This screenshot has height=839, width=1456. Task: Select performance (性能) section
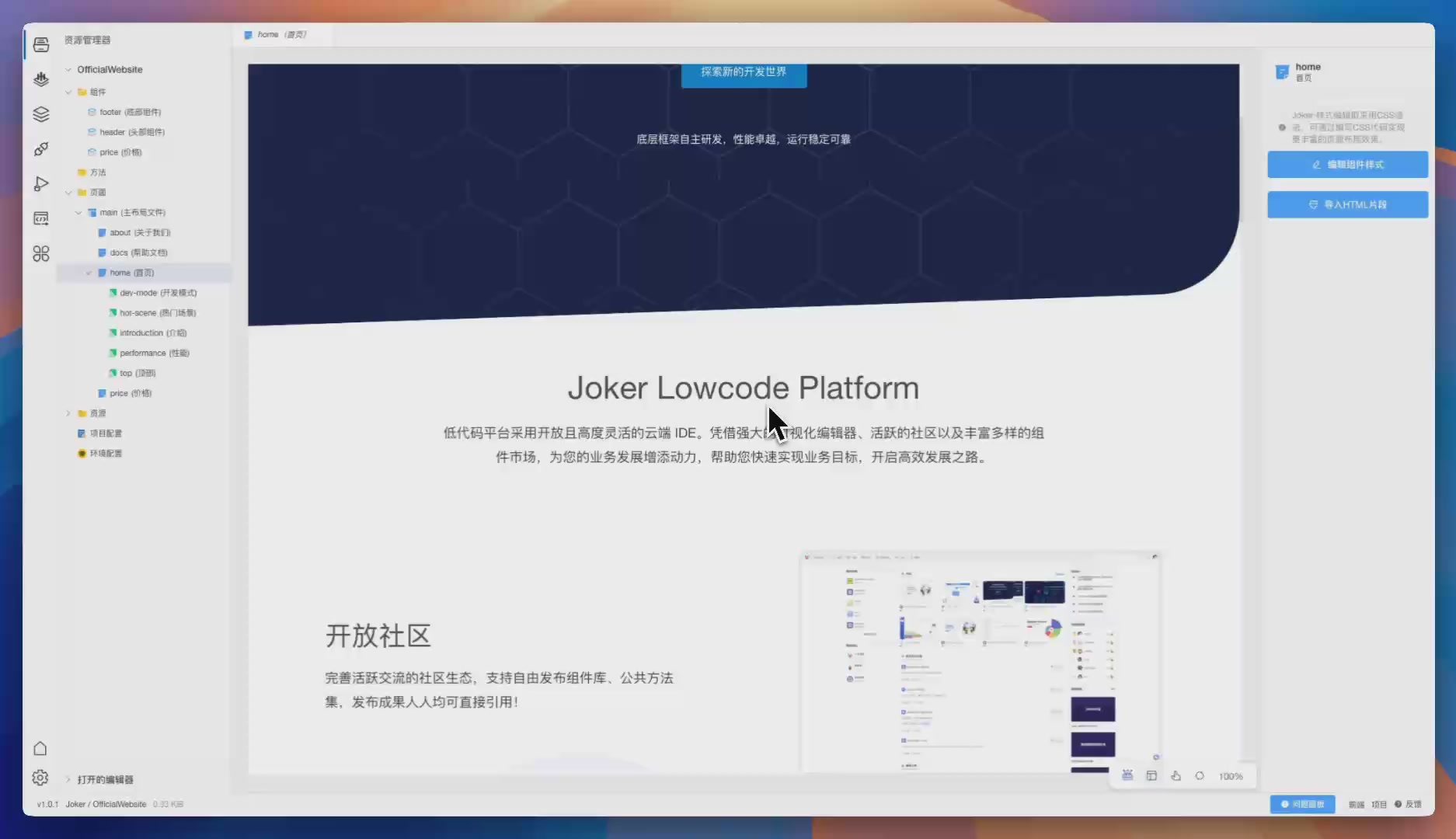click(x=155, y=353)
